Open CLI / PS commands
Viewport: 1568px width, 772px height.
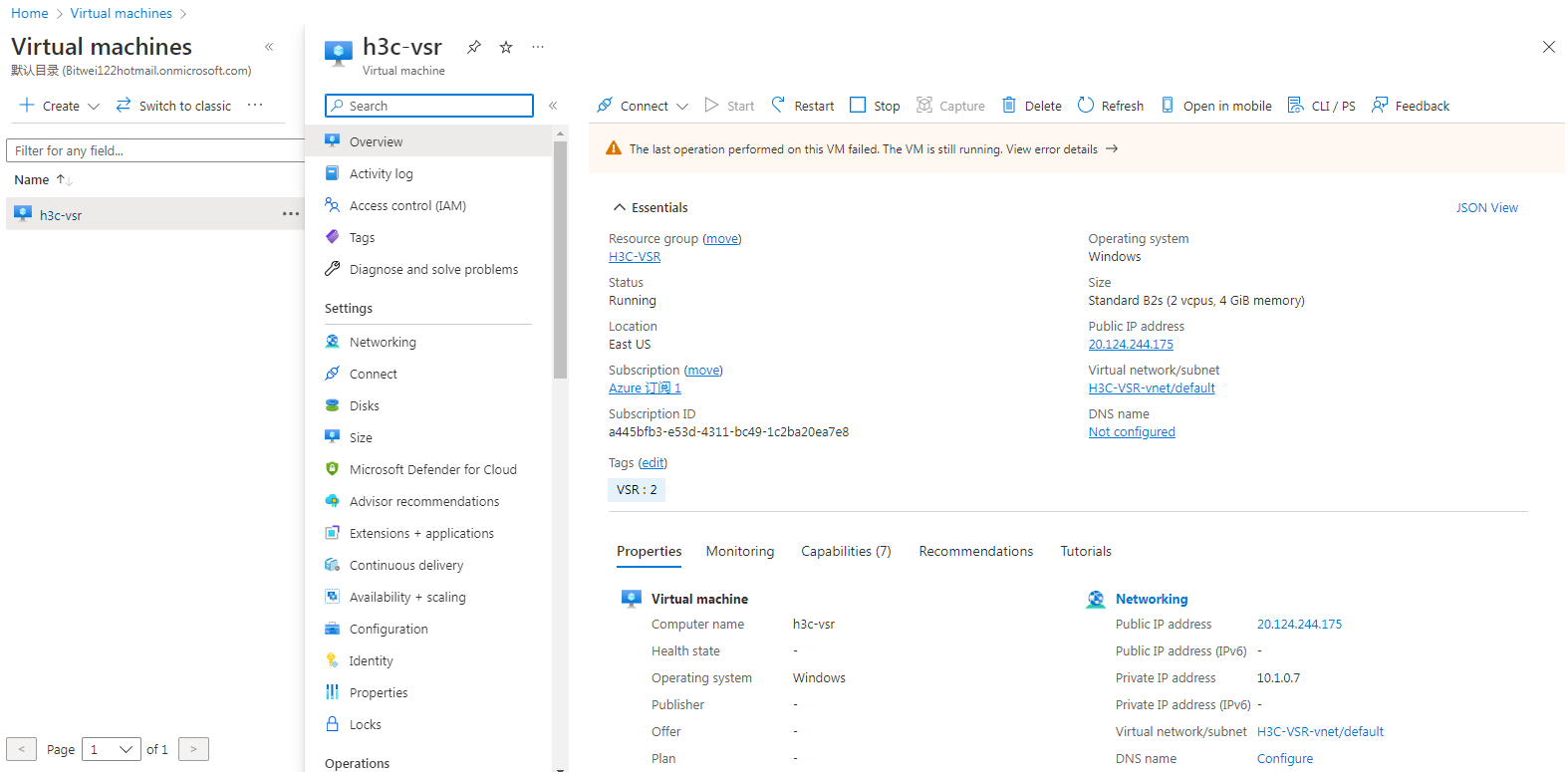[1322, 106]
